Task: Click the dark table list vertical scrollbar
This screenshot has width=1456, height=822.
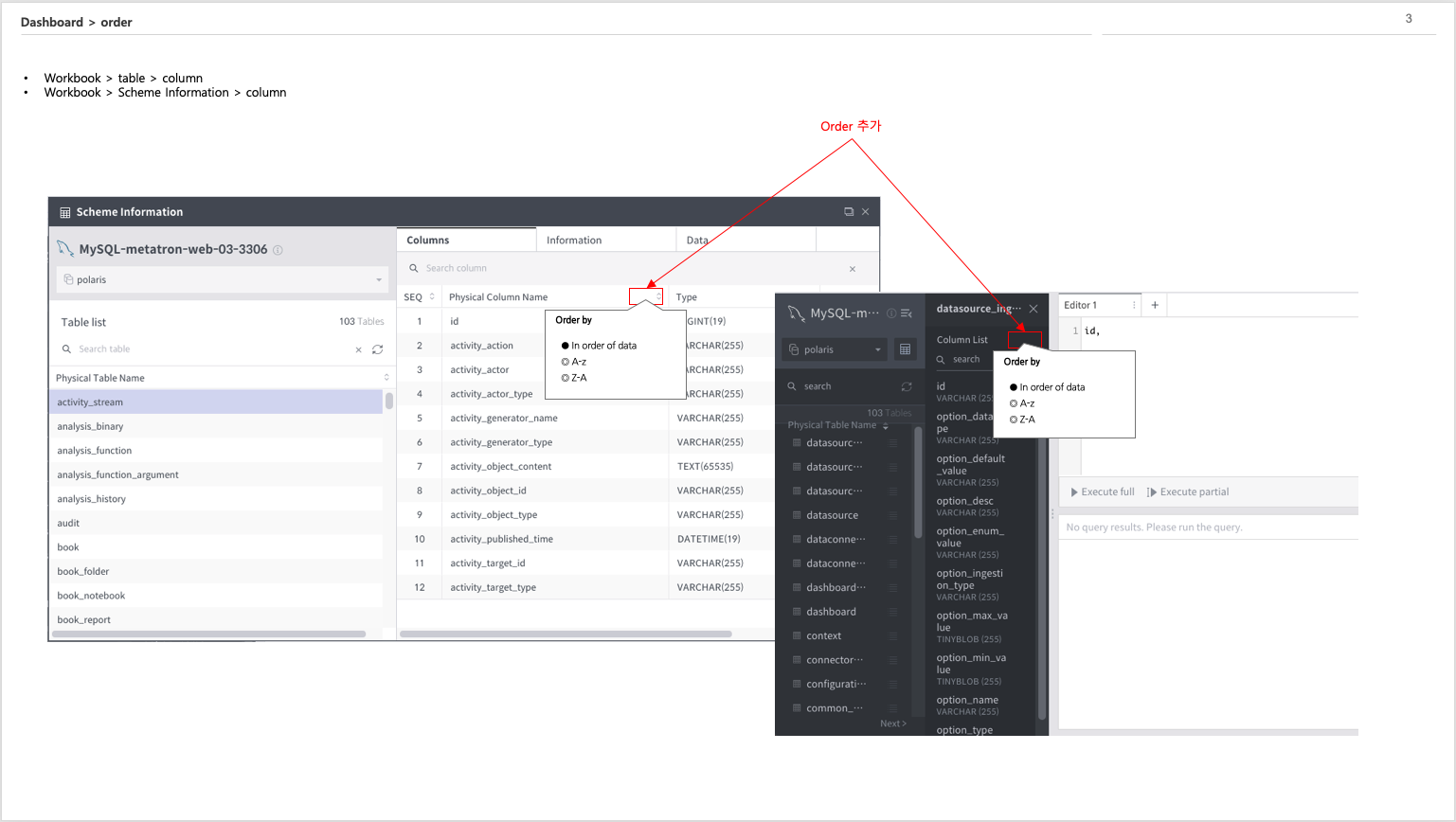Action: 918,483
